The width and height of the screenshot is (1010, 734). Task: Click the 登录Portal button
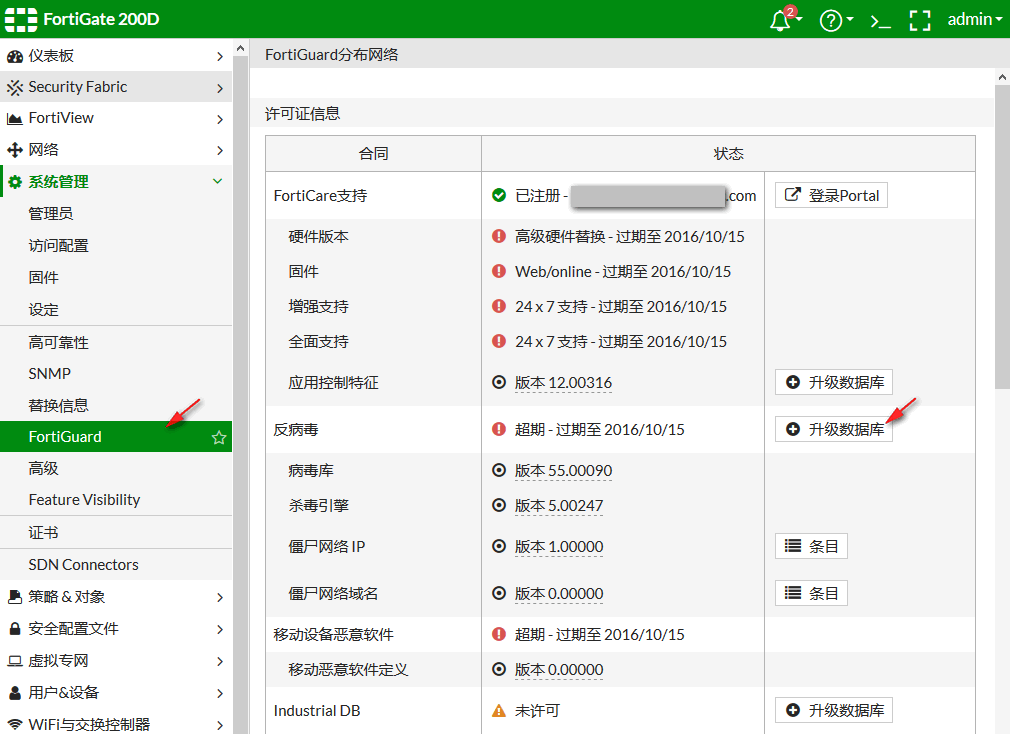(x=831, y=195)
